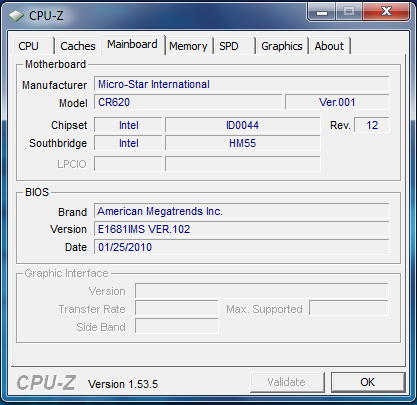Select the Memory tab
This screenshot has height=405, width=417.
point(188,46)
